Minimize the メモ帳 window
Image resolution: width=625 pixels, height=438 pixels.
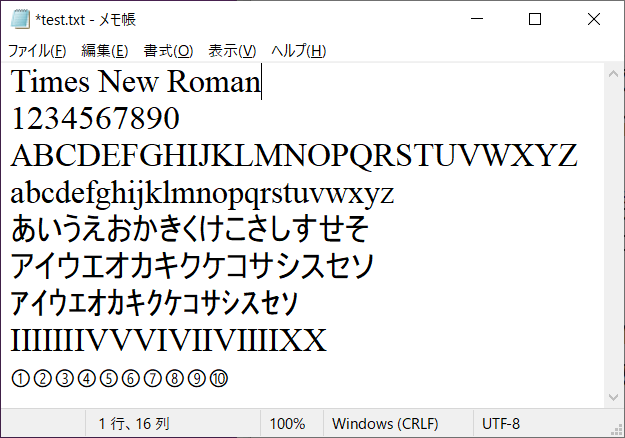point(477,19)
